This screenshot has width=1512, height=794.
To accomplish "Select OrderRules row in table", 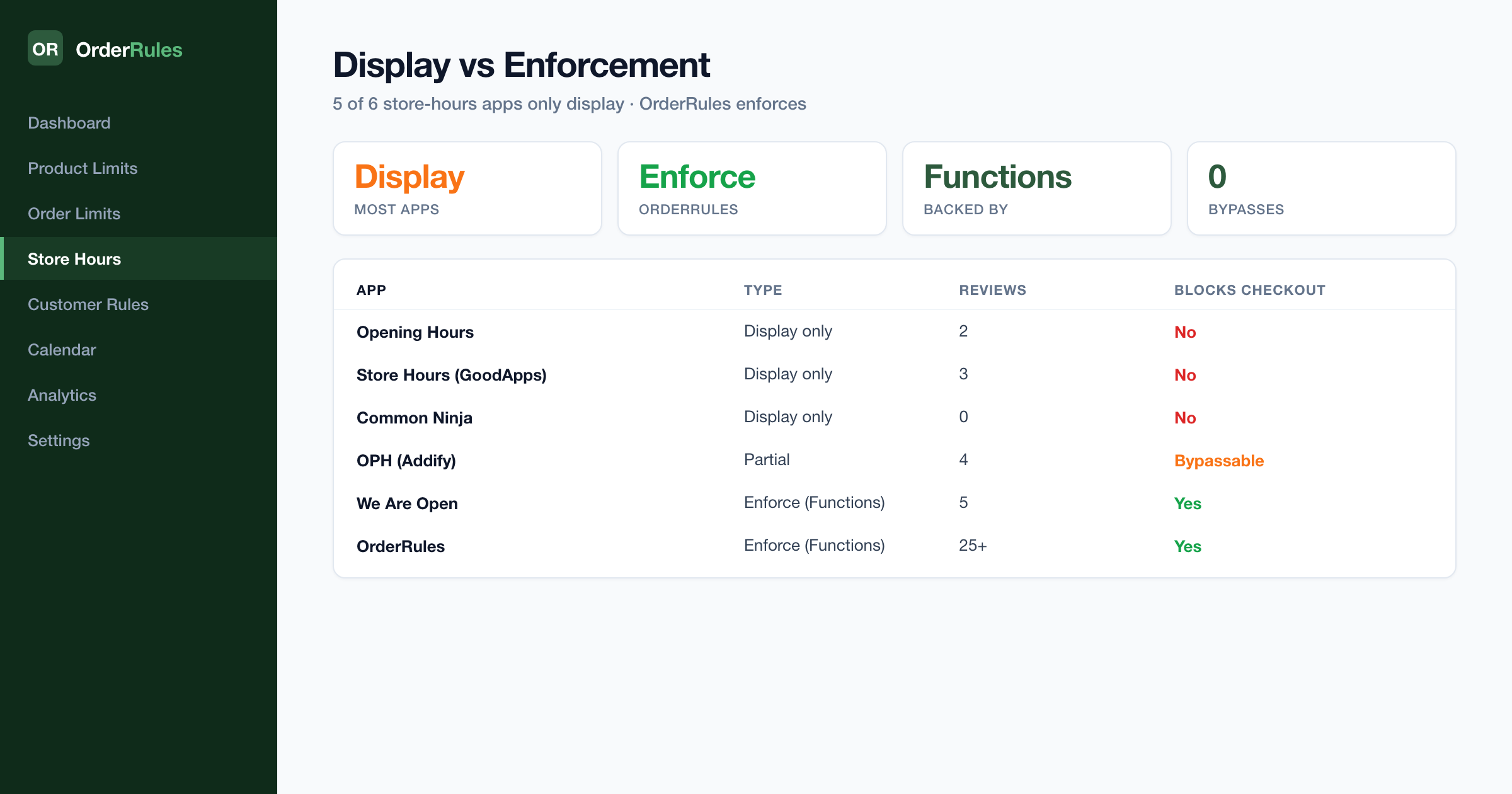I will [x=895, y=546].
